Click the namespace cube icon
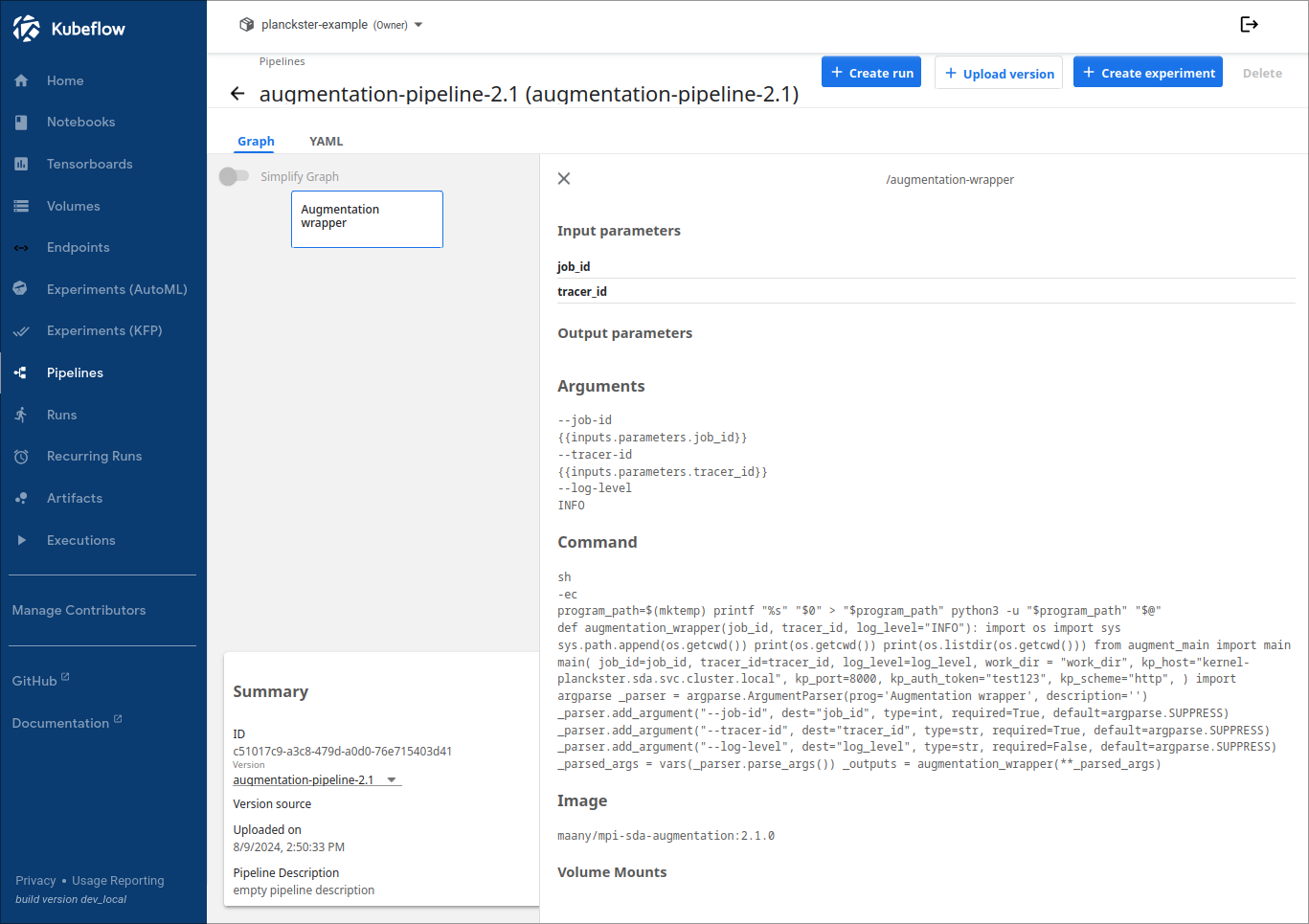 (247, 25)
